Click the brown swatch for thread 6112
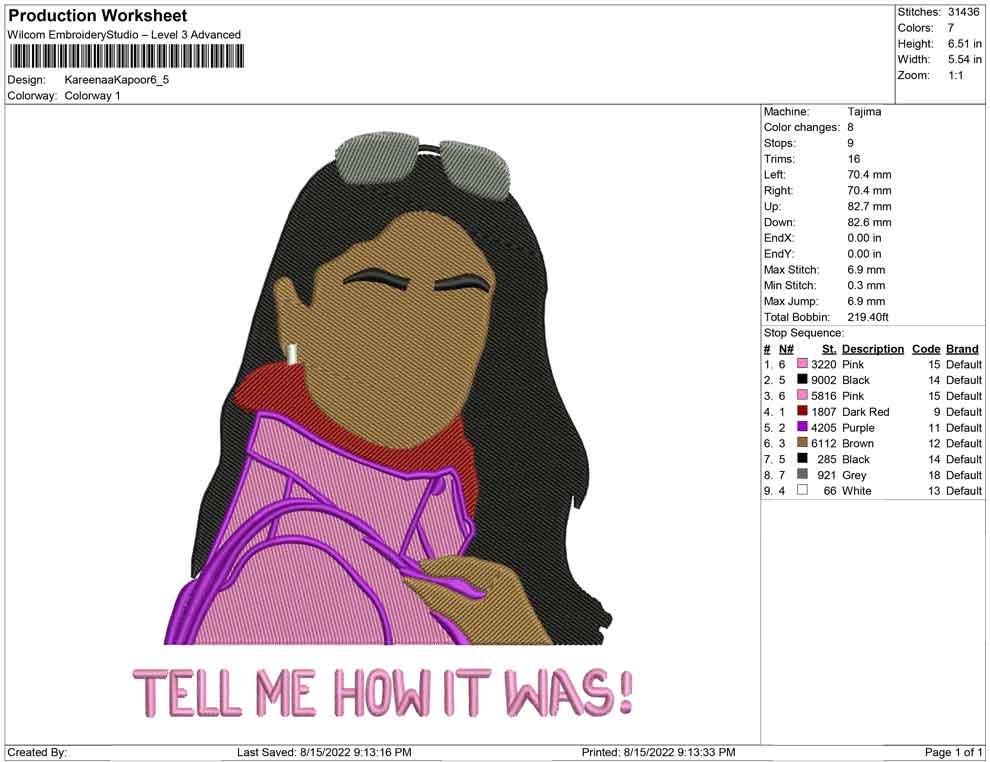Image resolution: width=990 pixels, height=762 pixels. click(802, 443)
